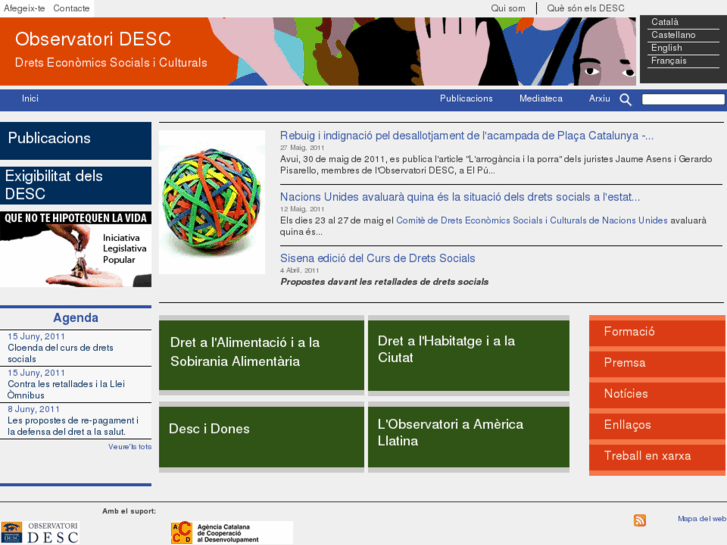
Task: Open the Iniciativa Legislativa Popular banner
Action: [76, 249]
